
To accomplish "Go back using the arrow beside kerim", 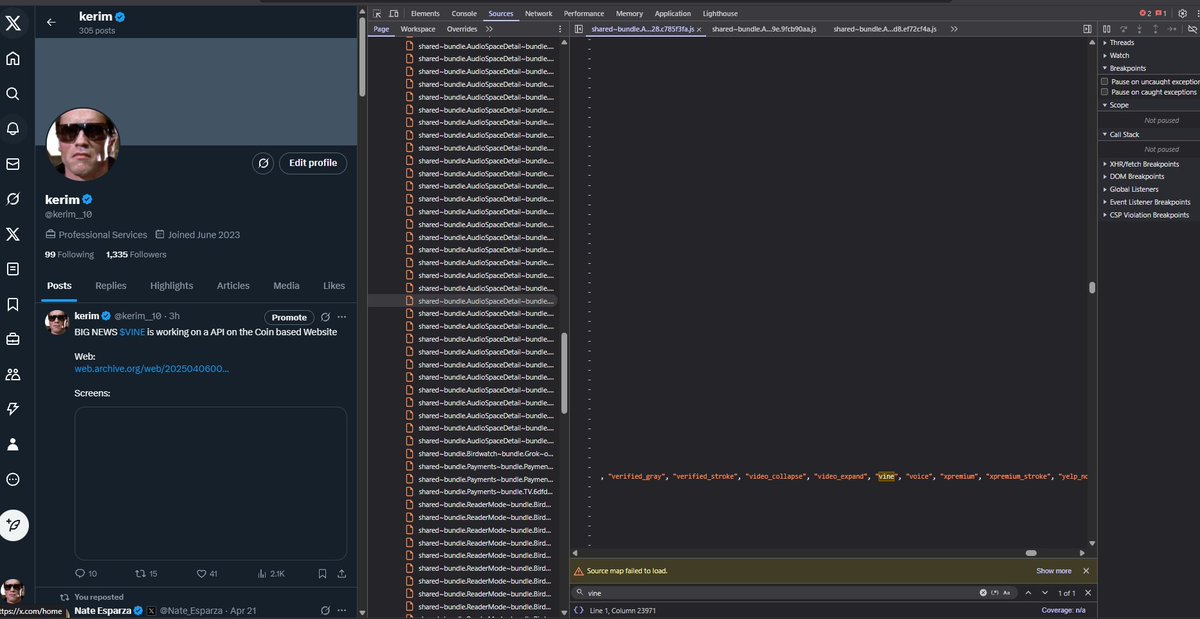I will pyautogui.click(x=51, y=21).
